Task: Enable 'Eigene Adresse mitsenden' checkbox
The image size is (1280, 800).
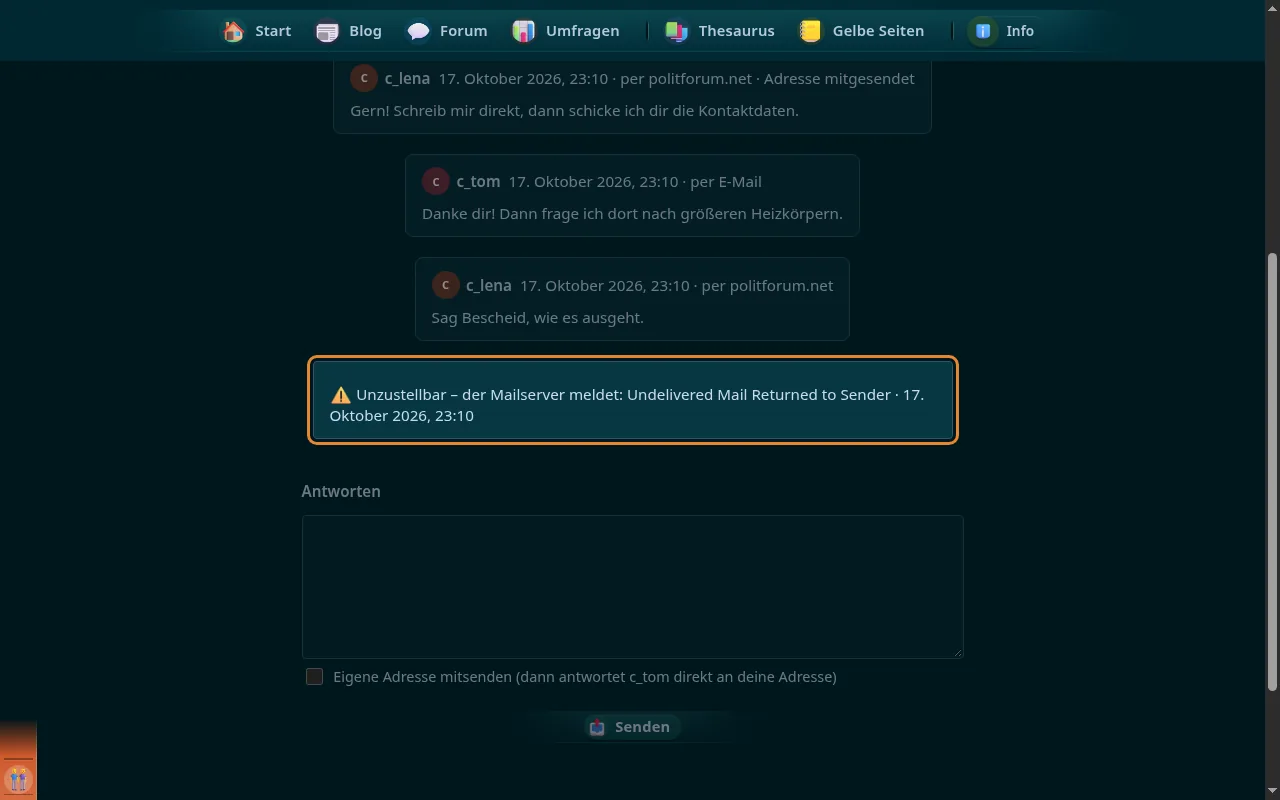Action: (314, 676)
